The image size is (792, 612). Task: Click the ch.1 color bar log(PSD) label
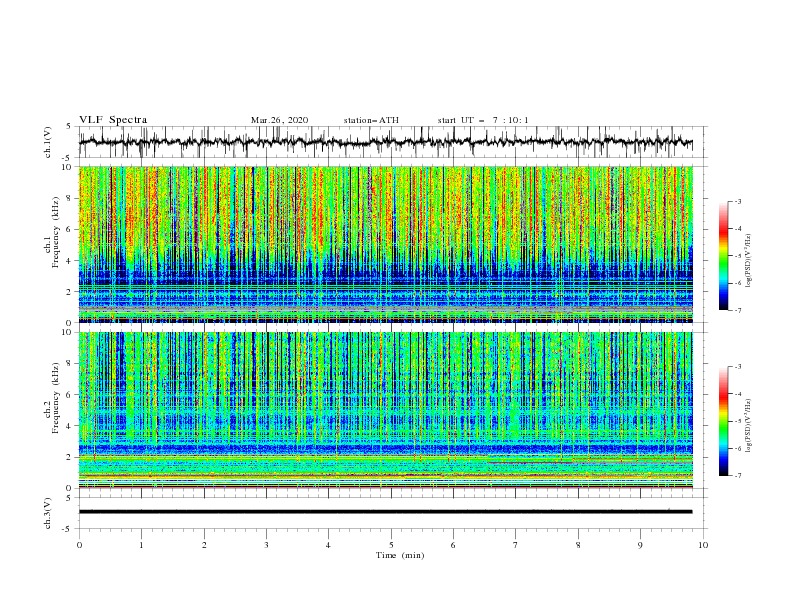[x=749, y=261]
